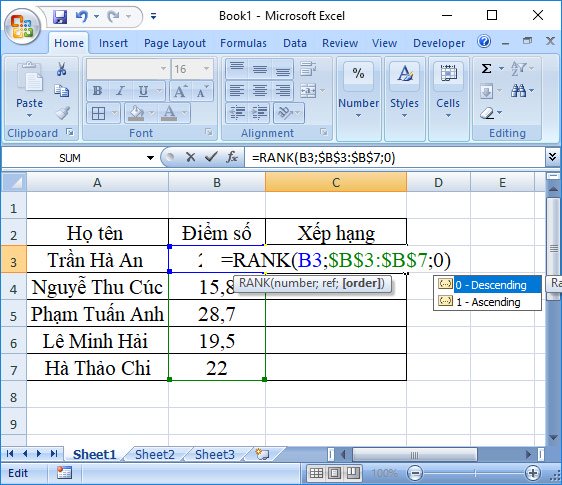This screenshot has height=485, width=562.
Task: Open the font size dropdown showing 16
Action: tap(192, 68)
